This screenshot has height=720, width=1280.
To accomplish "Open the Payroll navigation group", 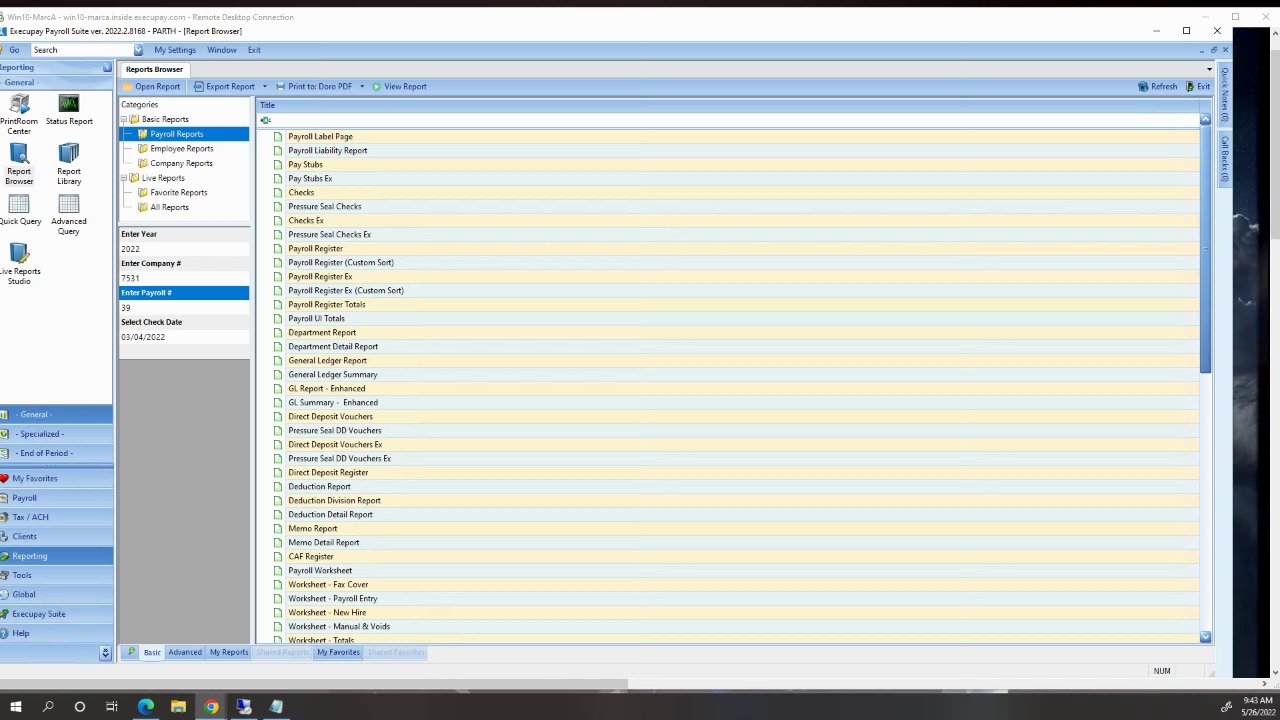I will click(x=56, y=498).
